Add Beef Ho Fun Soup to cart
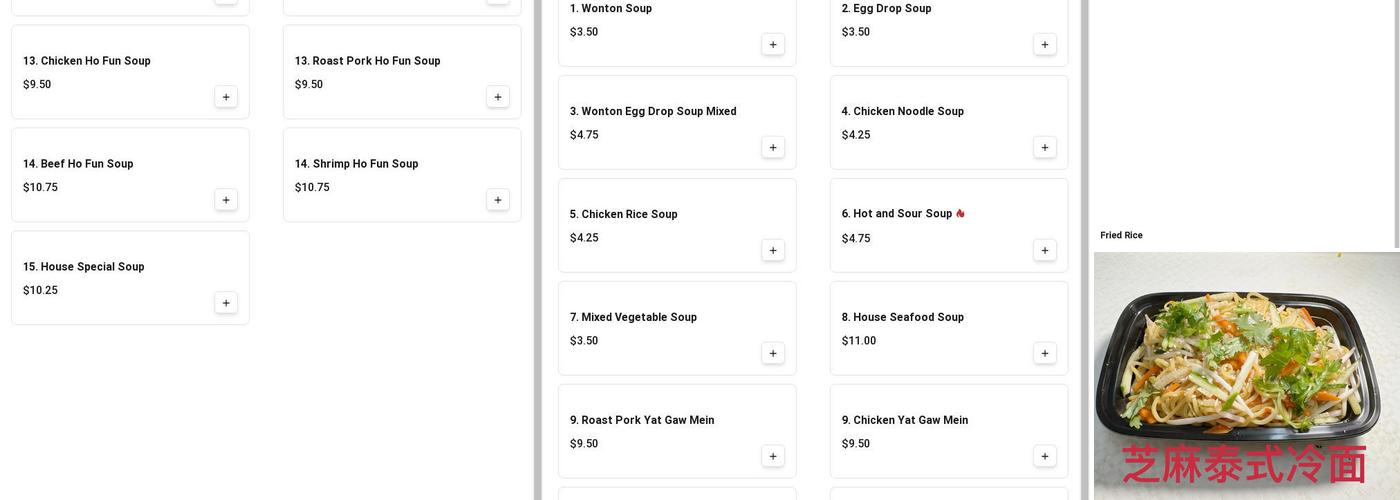Image resolution: width=1400 pixels, height=500 pixels. pyautogui.click(x=226, y=200)
